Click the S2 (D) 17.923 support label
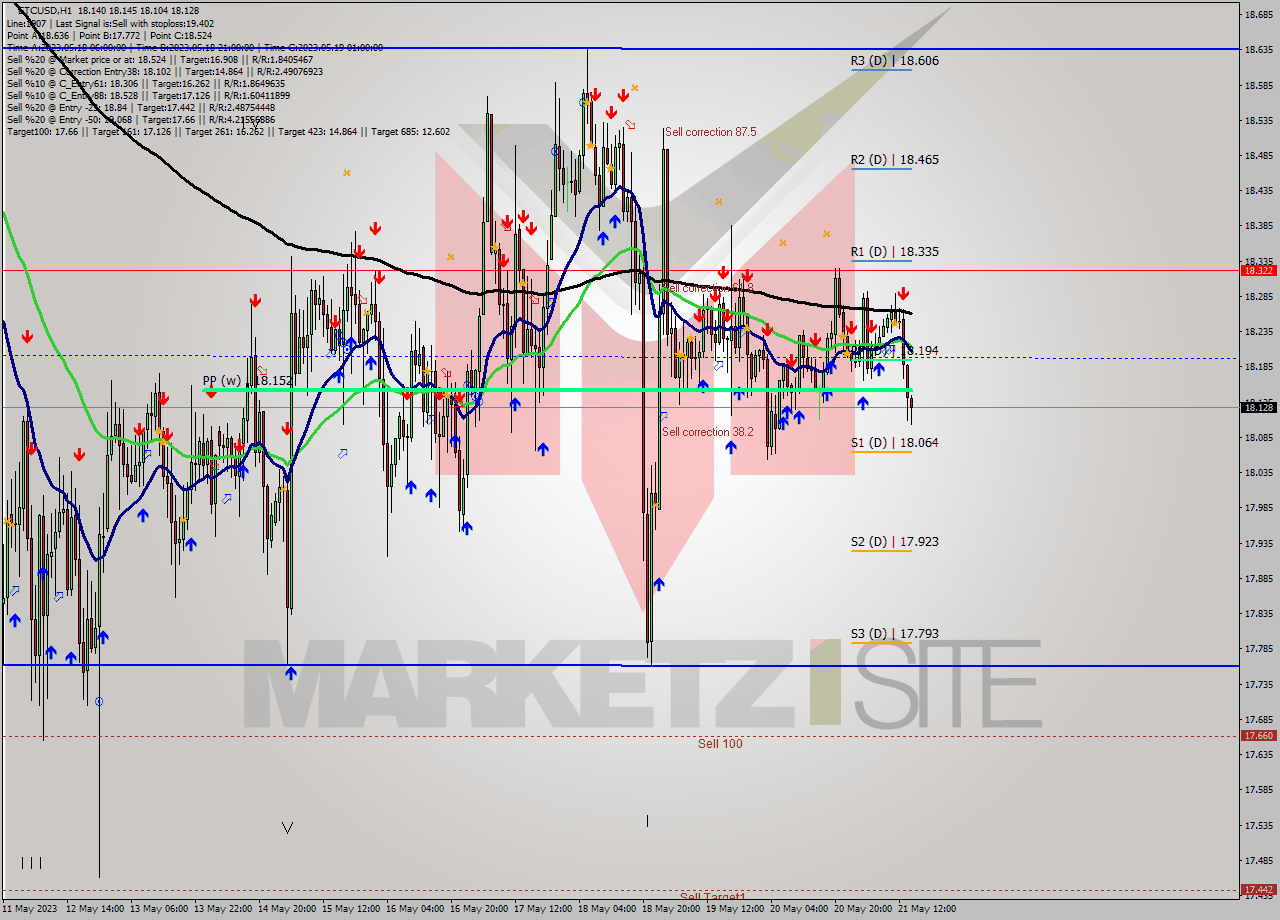 [894, 542]
